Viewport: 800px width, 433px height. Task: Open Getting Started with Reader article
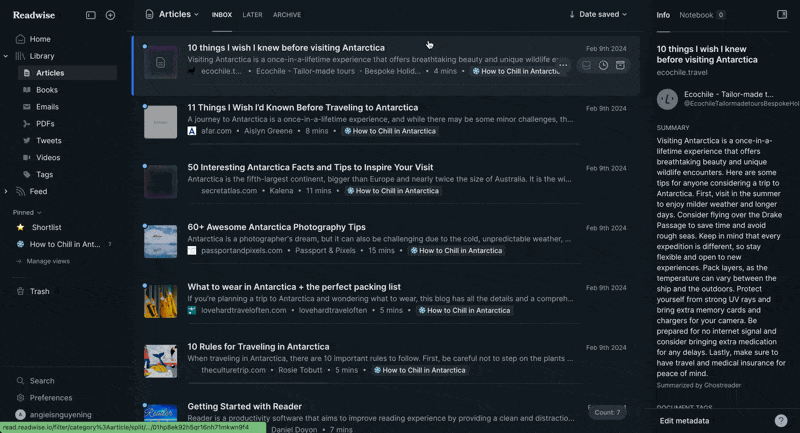tap(244, 406)
